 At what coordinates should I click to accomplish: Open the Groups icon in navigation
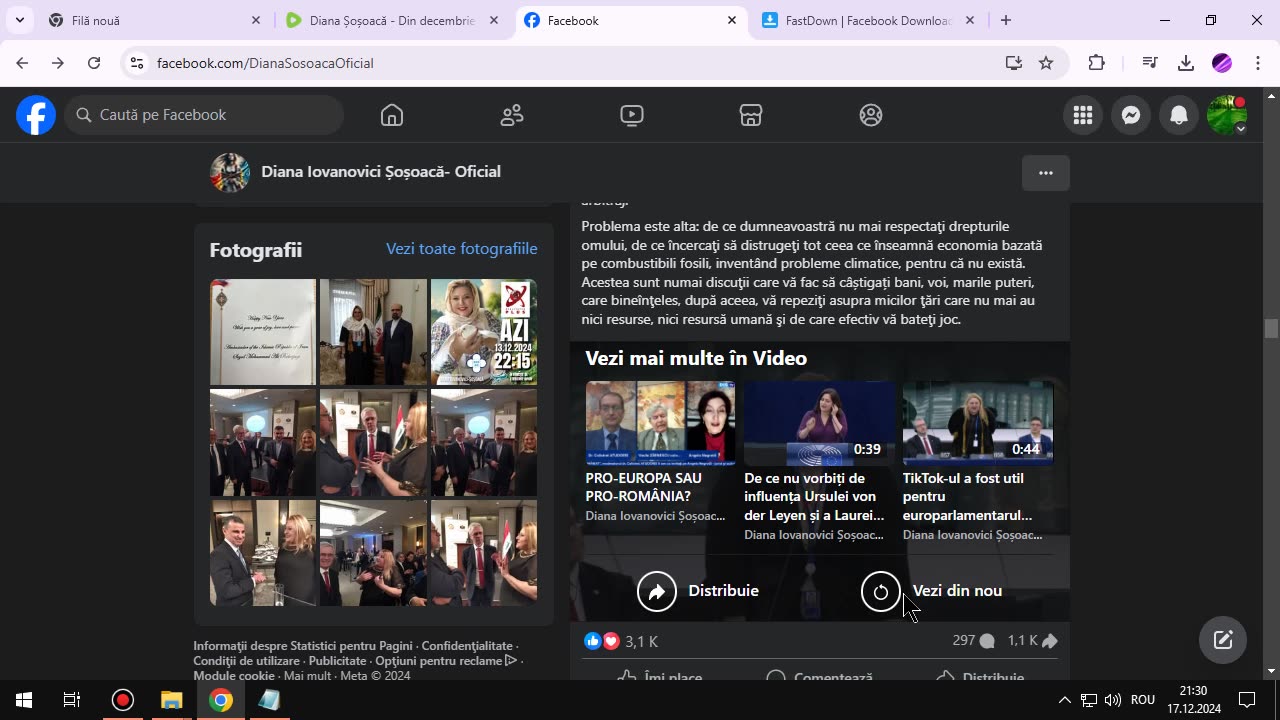pos(871,115)
